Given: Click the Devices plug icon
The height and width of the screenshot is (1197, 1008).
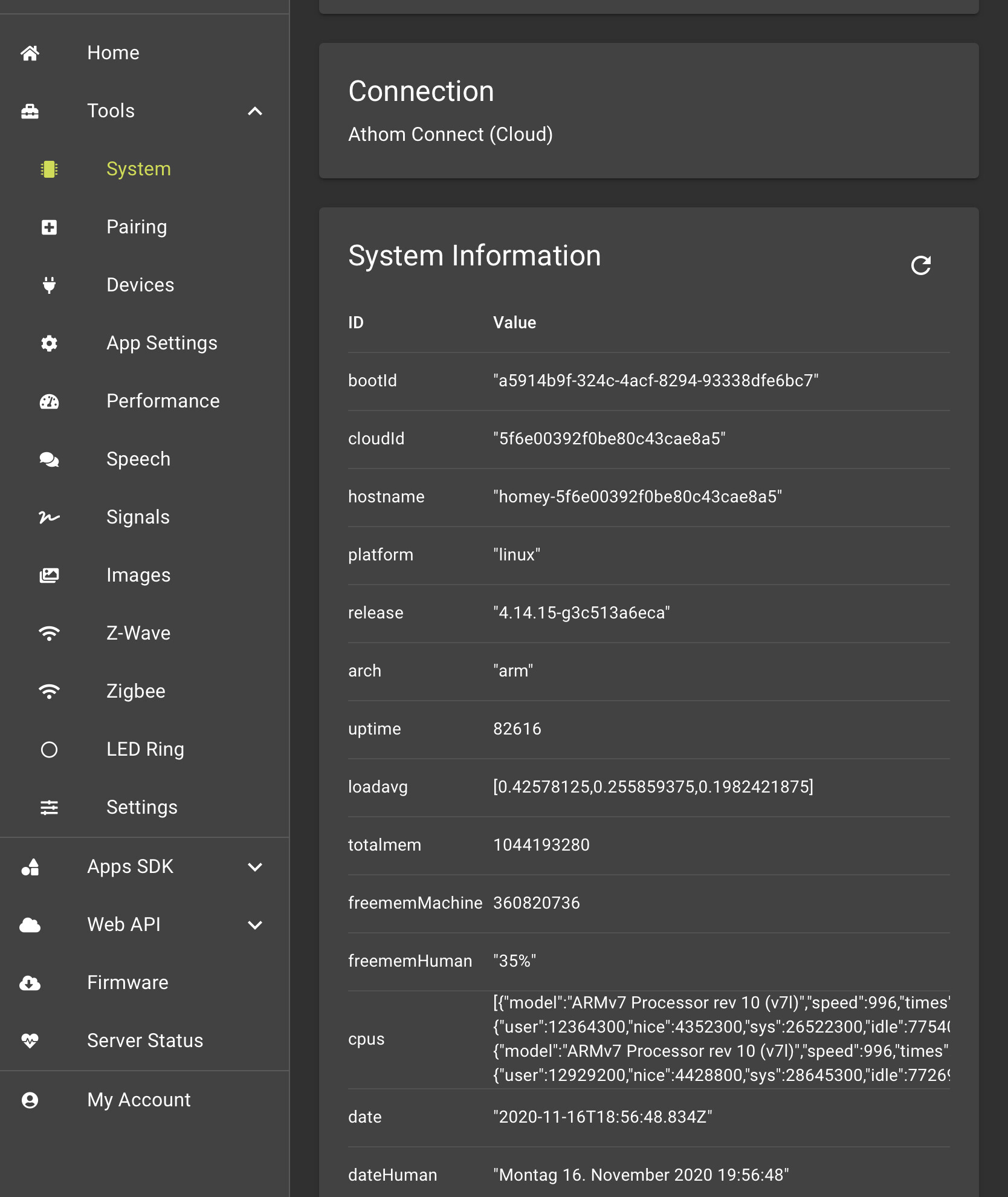Looking at the screenshot, I should coord(49,285).
